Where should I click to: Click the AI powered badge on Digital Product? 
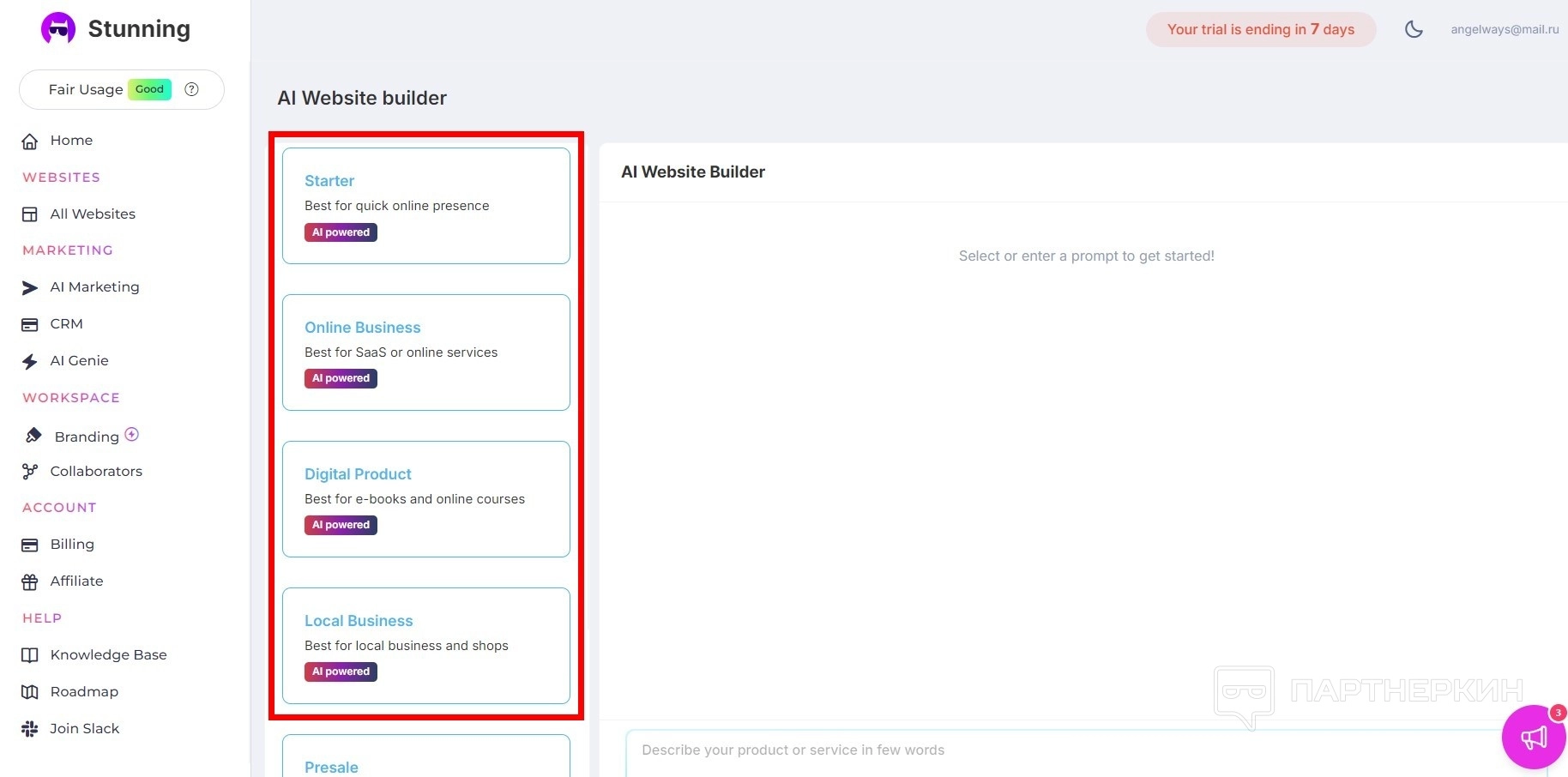[341, 525]
